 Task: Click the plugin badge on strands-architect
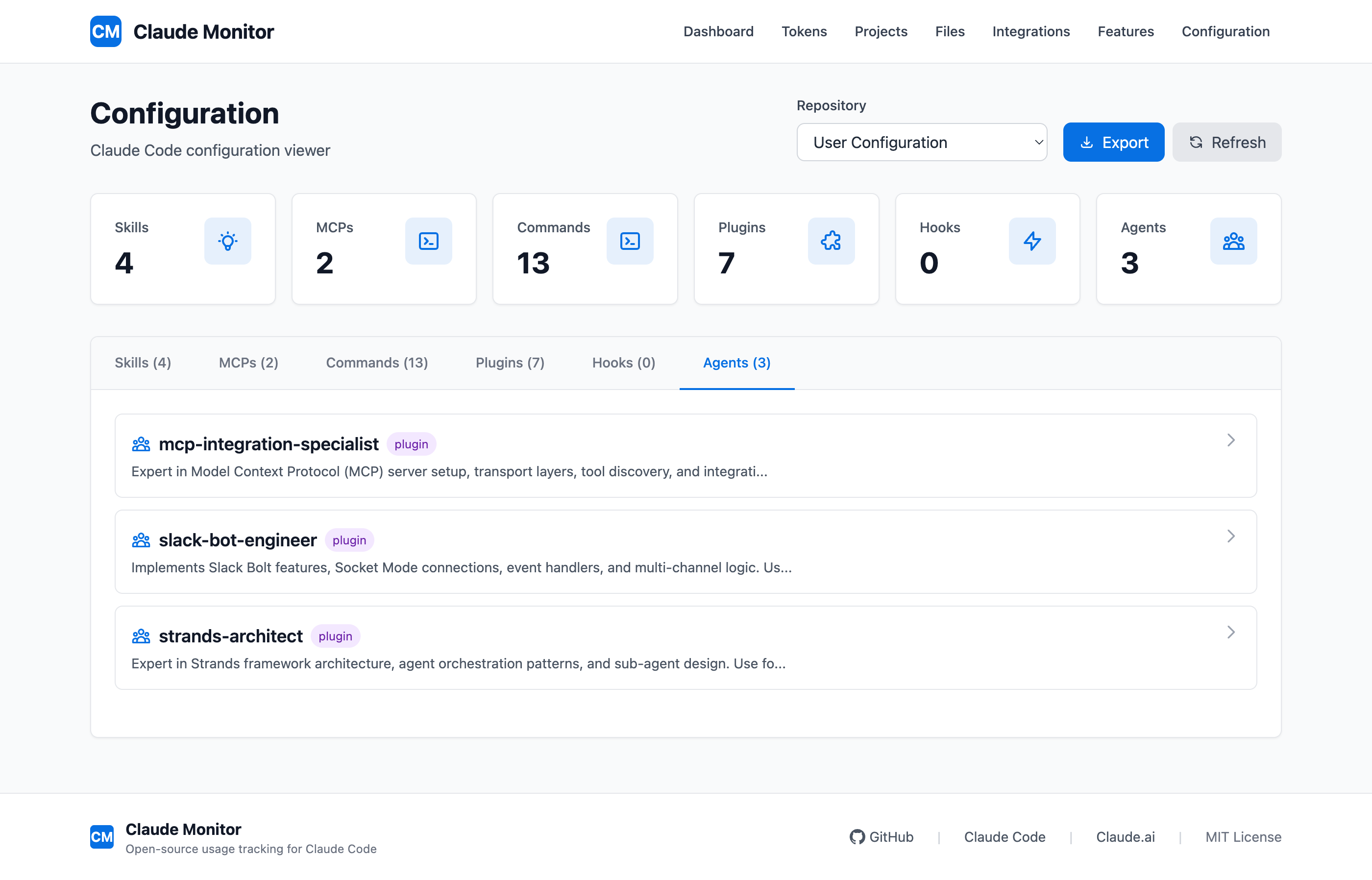pos(336,636)
